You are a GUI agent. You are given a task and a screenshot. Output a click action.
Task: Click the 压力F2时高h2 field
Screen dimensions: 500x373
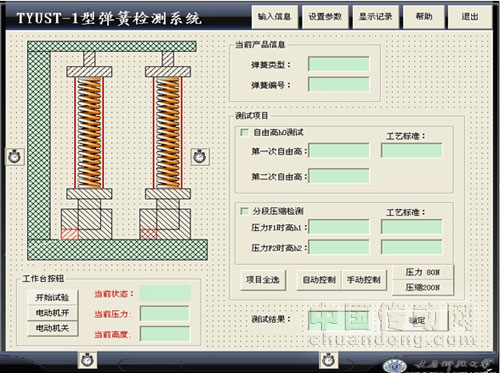(339, 247)
